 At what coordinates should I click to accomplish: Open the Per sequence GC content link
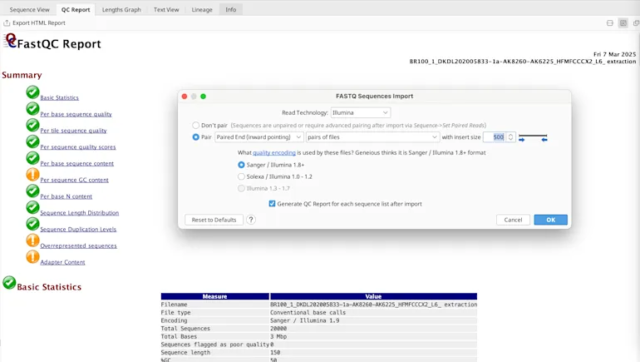(x=74, y=180)
